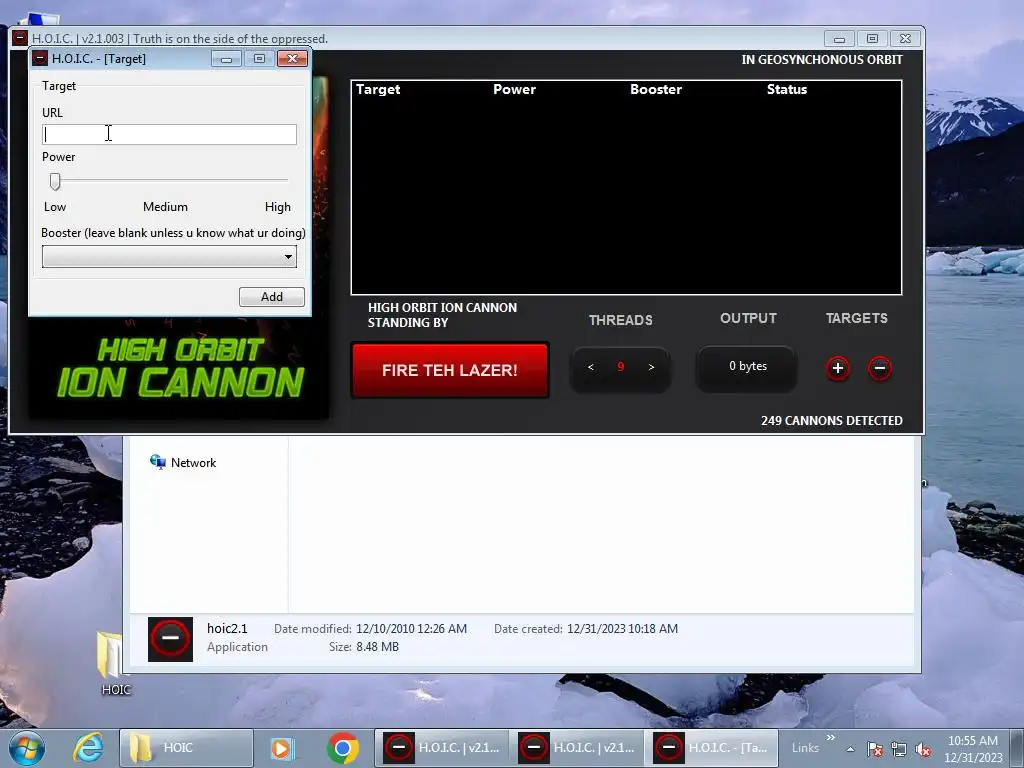Switch to the HOIC Explorer taskbar button
The image size is (1024, 768).
point(186,748)
